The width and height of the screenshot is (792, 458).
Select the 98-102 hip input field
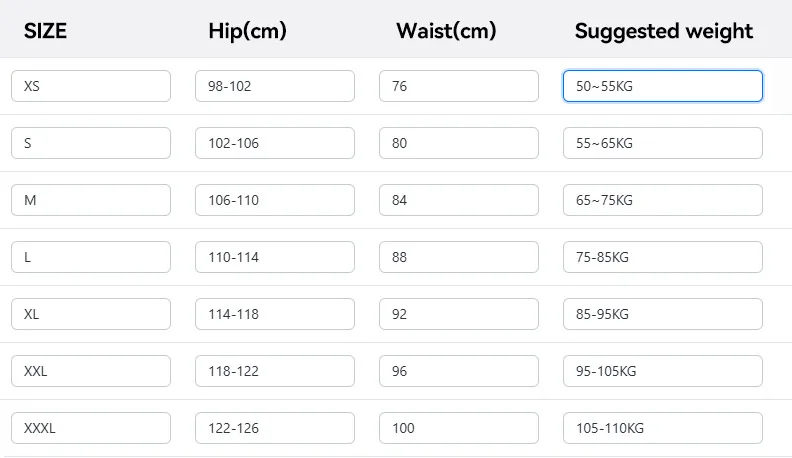pyautogui.click(x=275, y=86)
